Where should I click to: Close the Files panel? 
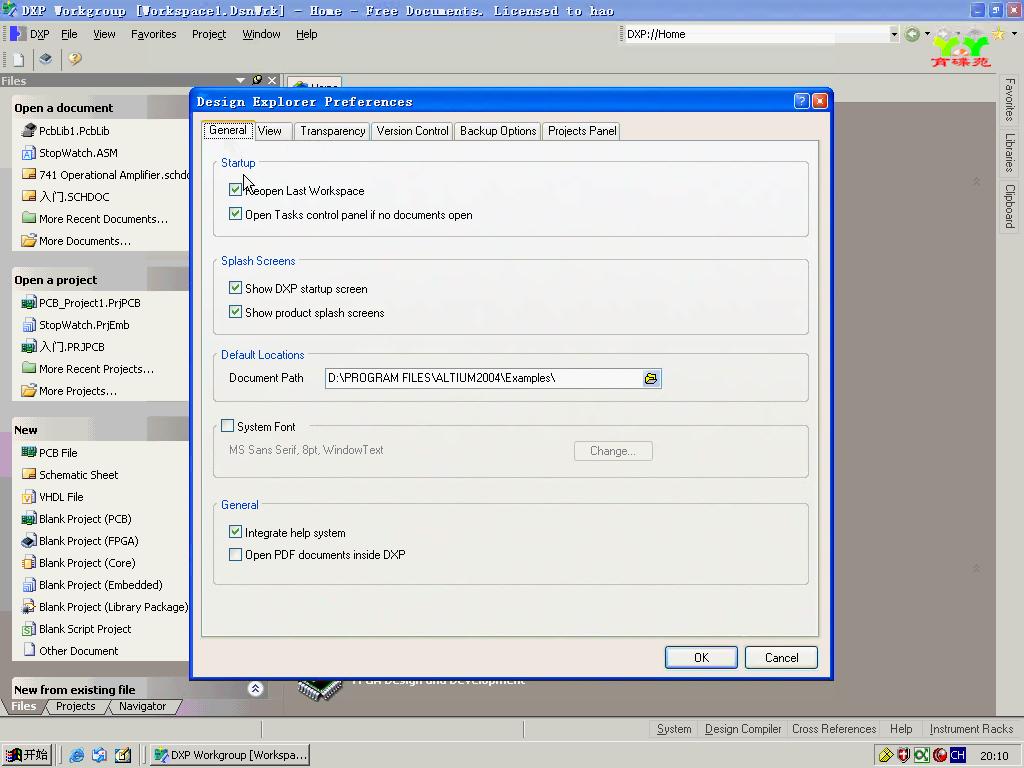pyautogui.click(x=272, y=80)
